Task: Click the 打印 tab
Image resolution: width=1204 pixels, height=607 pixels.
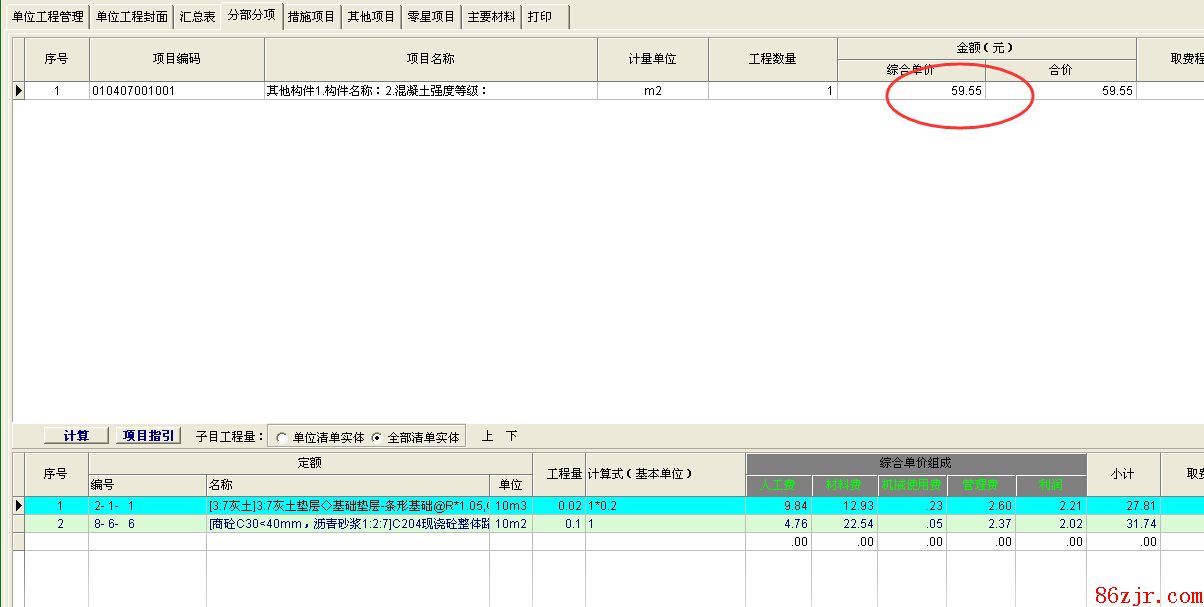Action: point(540,17)
